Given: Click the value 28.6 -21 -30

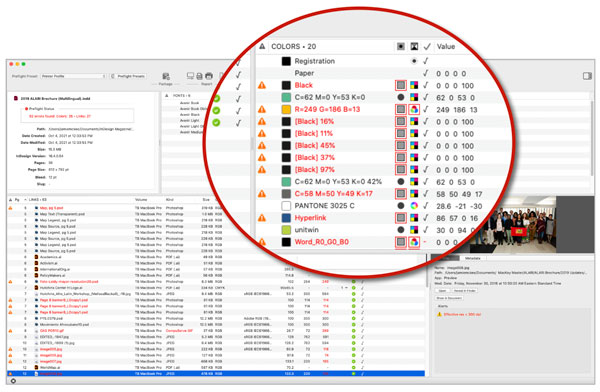Looking at the screenshot, I should coord(459,206).
